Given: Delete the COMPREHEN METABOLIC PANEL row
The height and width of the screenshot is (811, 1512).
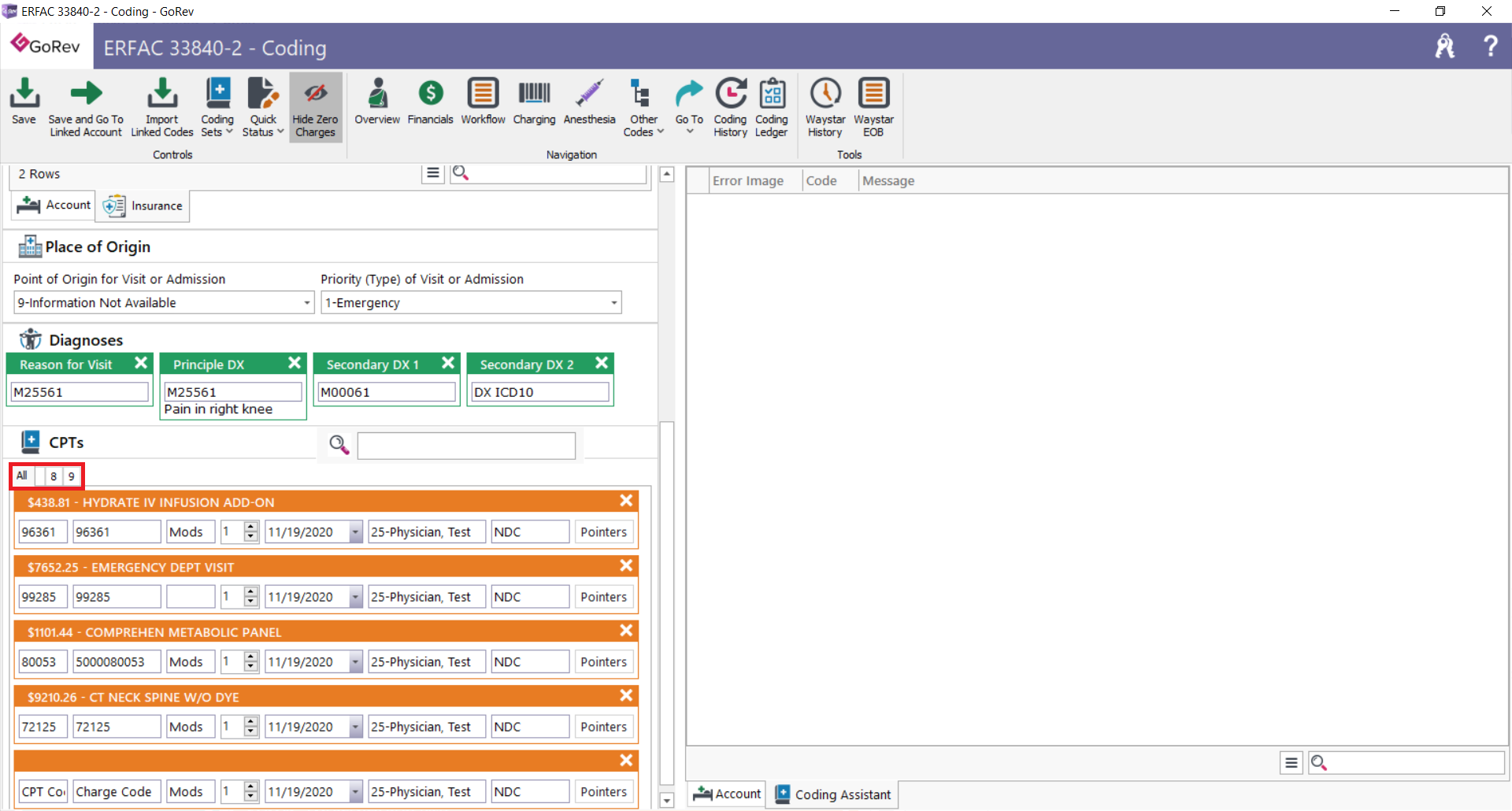Looking at the screenshot, I should coord(626,631).
